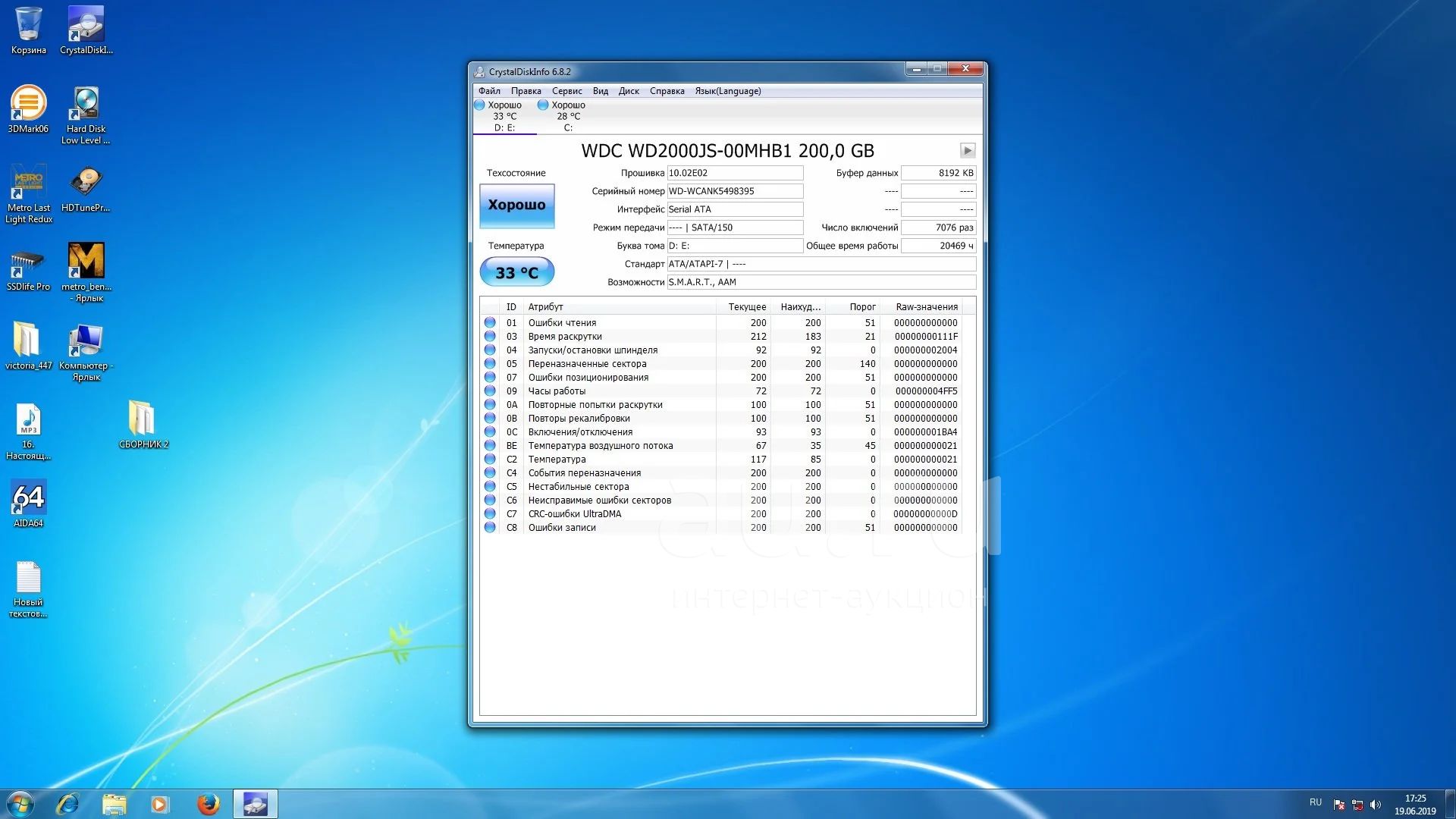
Task: Open the Сервис menu
Action: pyautogui.click(x=566, y=91)
